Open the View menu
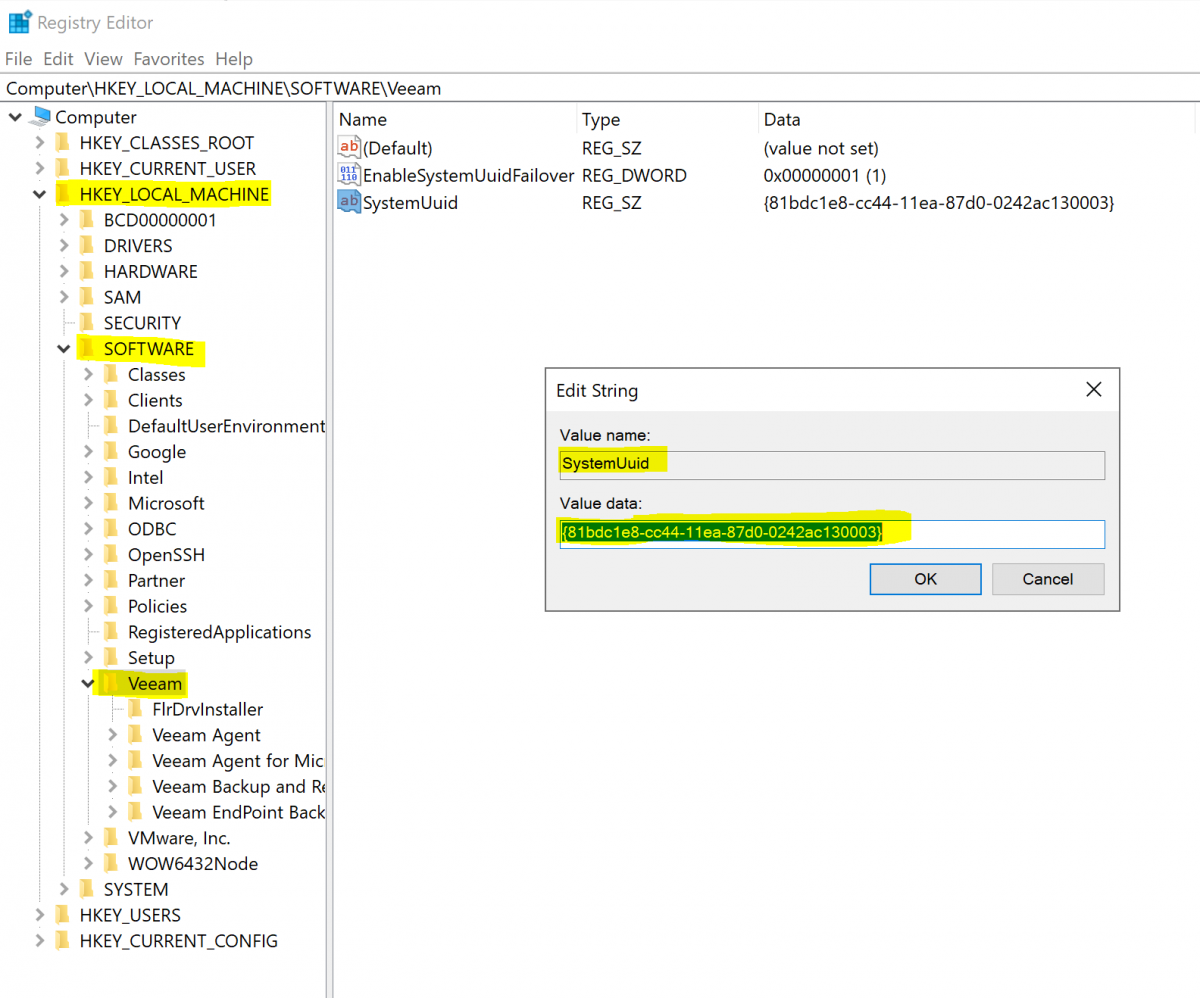Screen dimensions: 1200x998 [103, 58]
